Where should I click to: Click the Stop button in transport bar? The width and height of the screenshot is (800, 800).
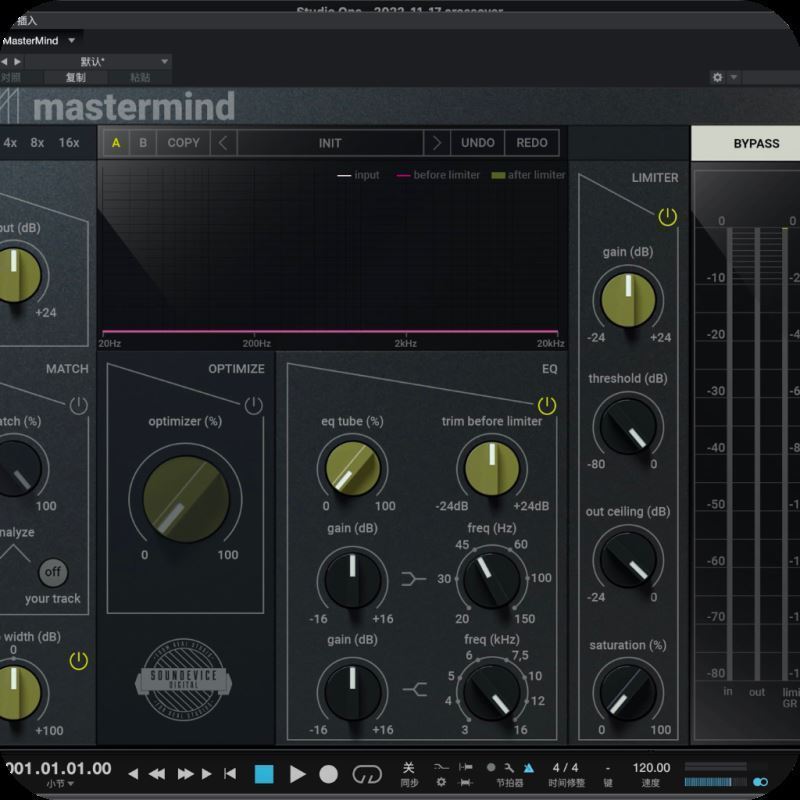point(264,774)
